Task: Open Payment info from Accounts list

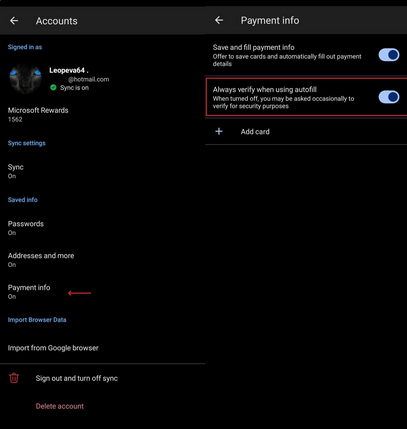Action: 102,292
